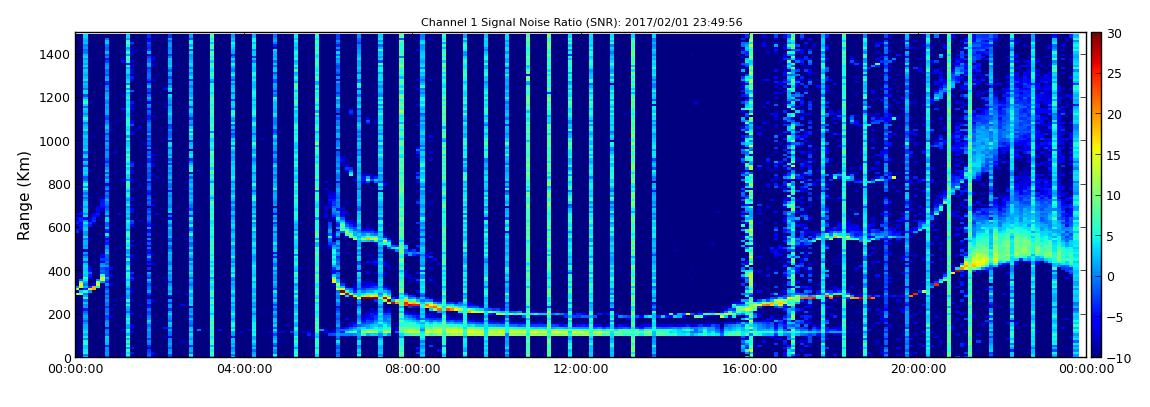Click the 200 range tick label
The width and height of the screenshot is (1150, 407).
[59, 315]
